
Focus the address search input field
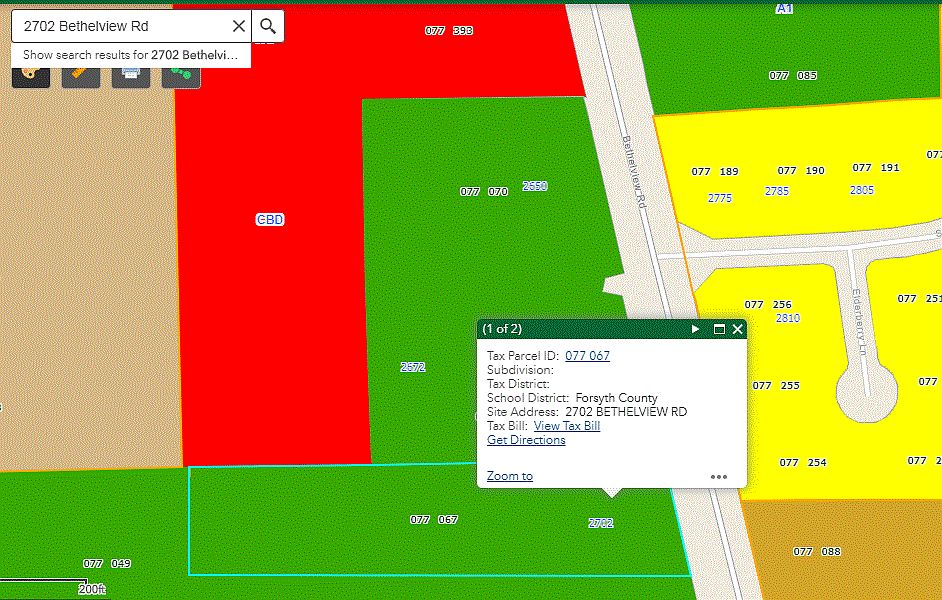pos(120,27)
